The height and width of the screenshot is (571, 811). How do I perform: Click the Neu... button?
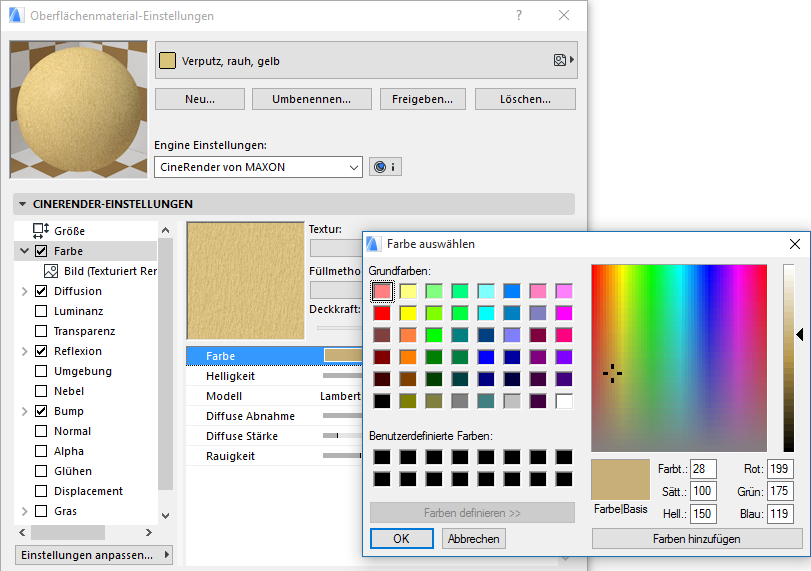[x=200, y=99]
